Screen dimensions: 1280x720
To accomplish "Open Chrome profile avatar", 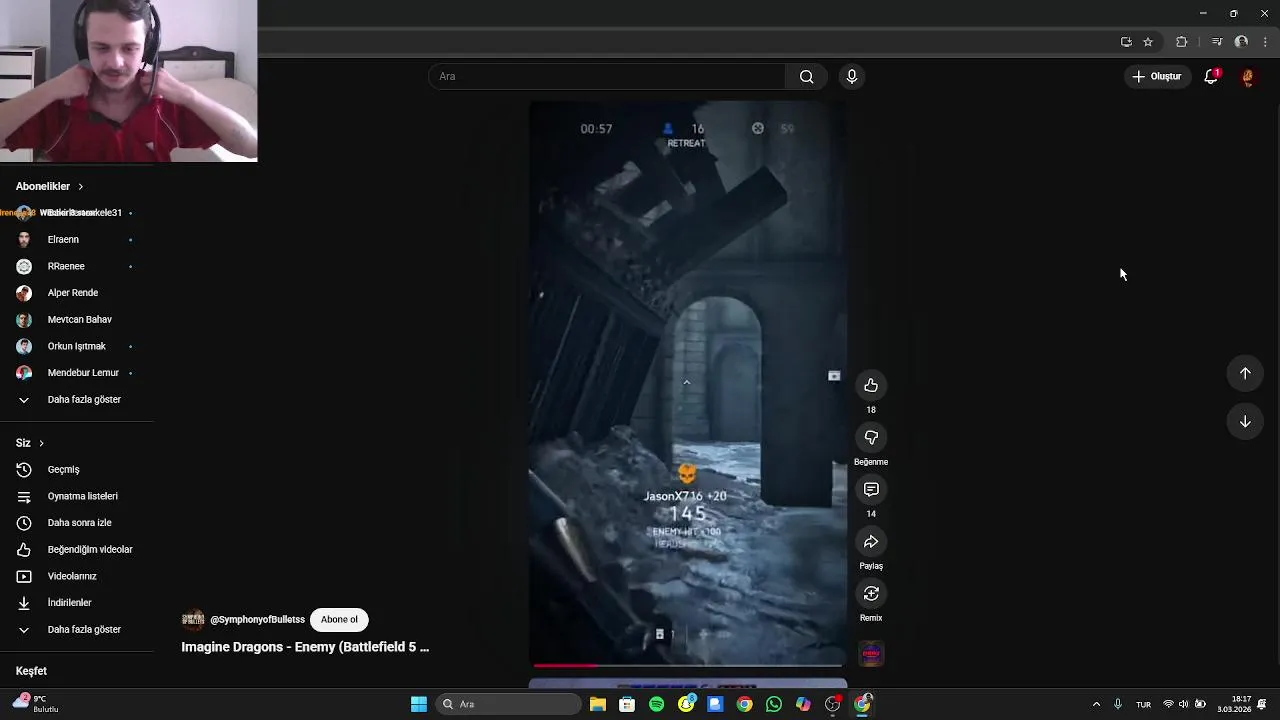I will pos(1241,42).
